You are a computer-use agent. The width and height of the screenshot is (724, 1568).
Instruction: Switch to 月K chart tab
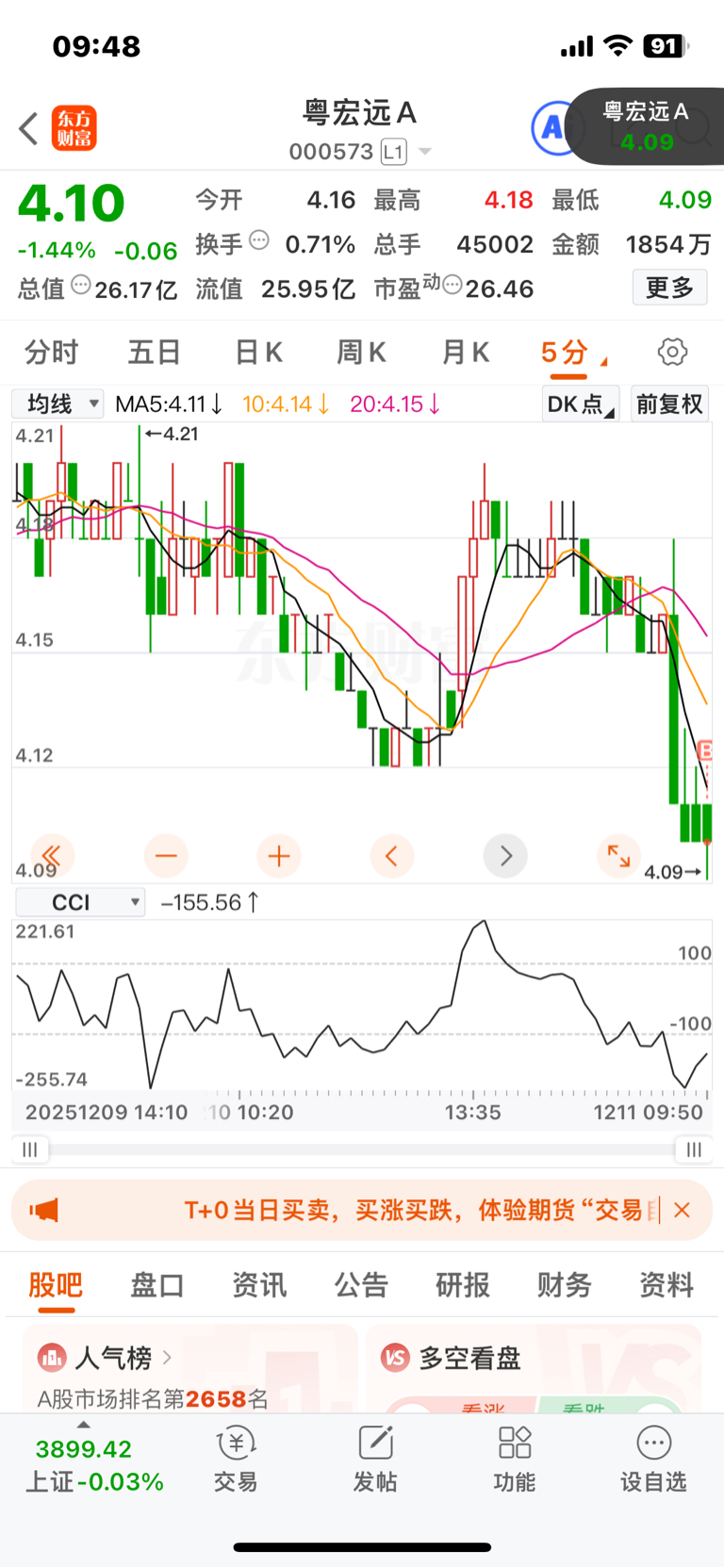tap(466, 353)
